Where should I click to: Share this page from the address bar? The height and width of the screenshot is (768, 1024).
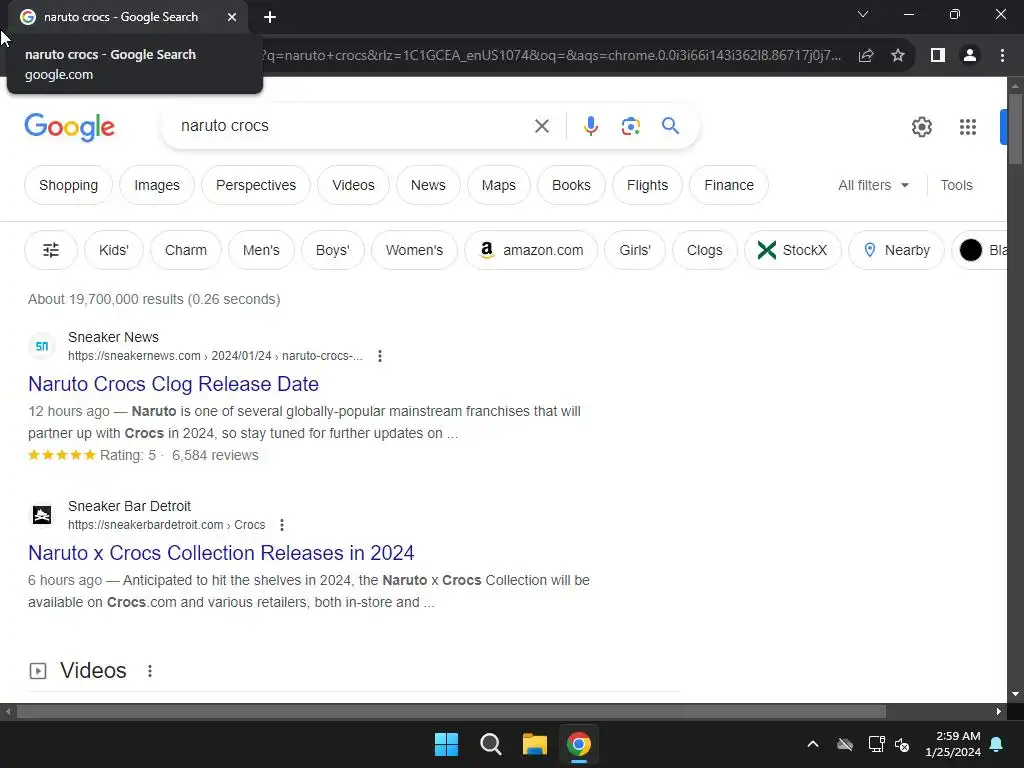[866, 56]
